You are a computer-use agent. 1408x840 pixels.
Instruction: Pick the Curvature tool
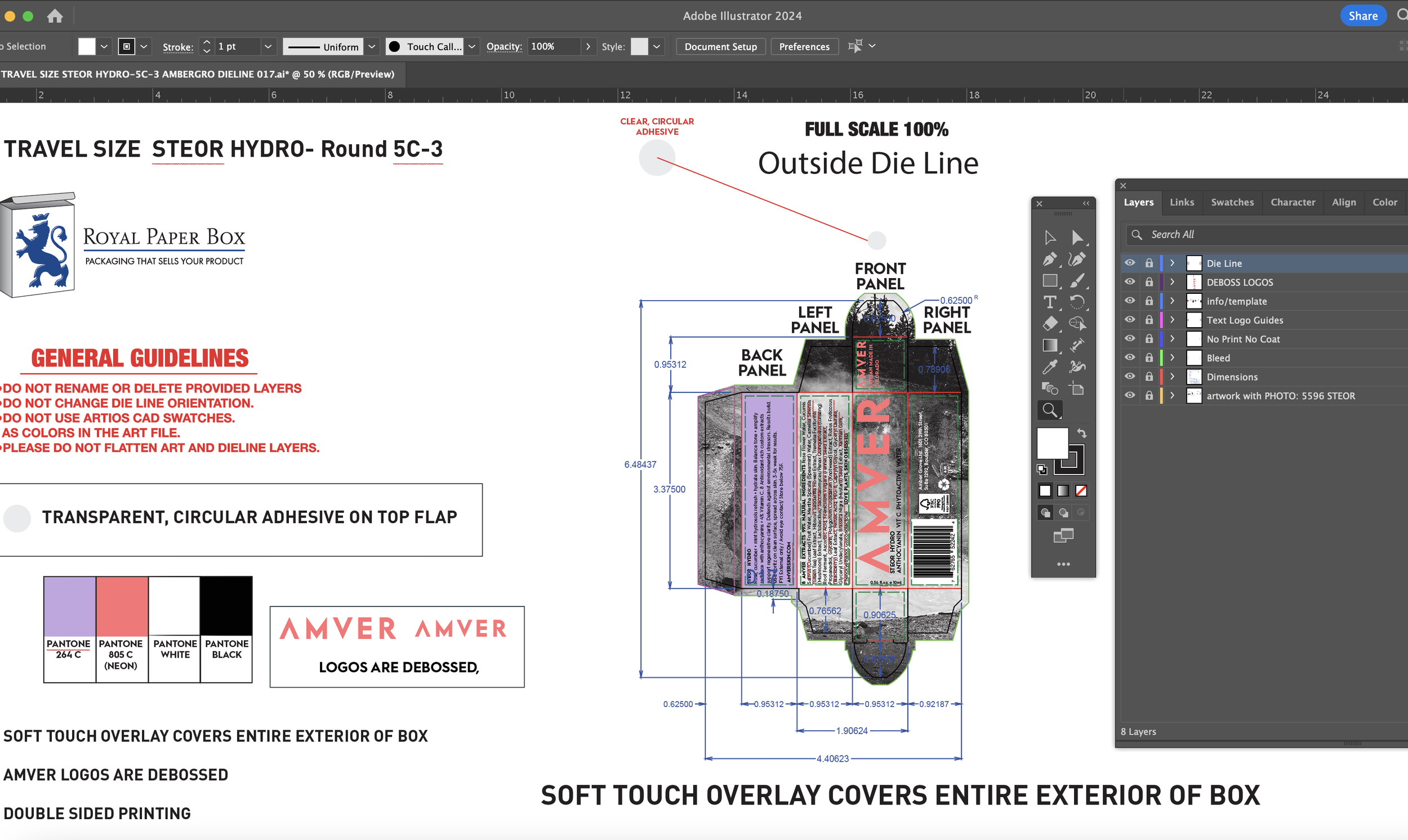coord(1077,259)
